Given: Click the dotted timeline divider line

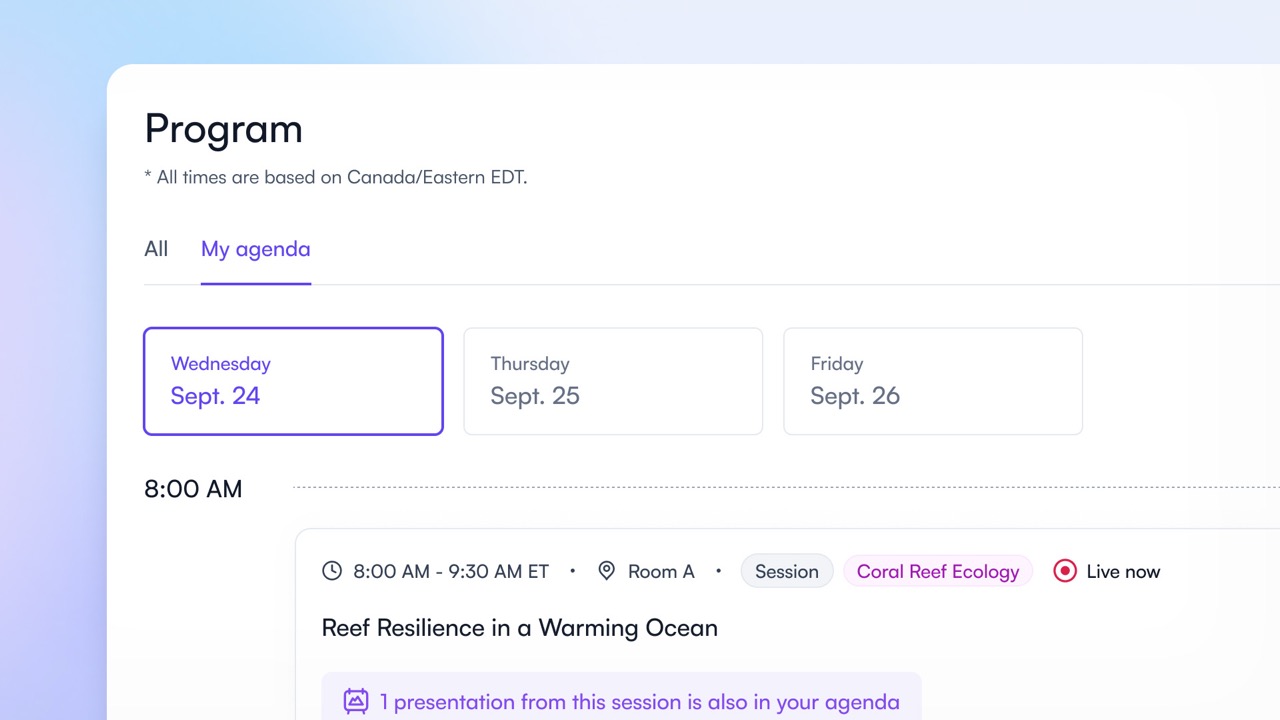Looking at the screenshot, I should click(x=780, y=487).
